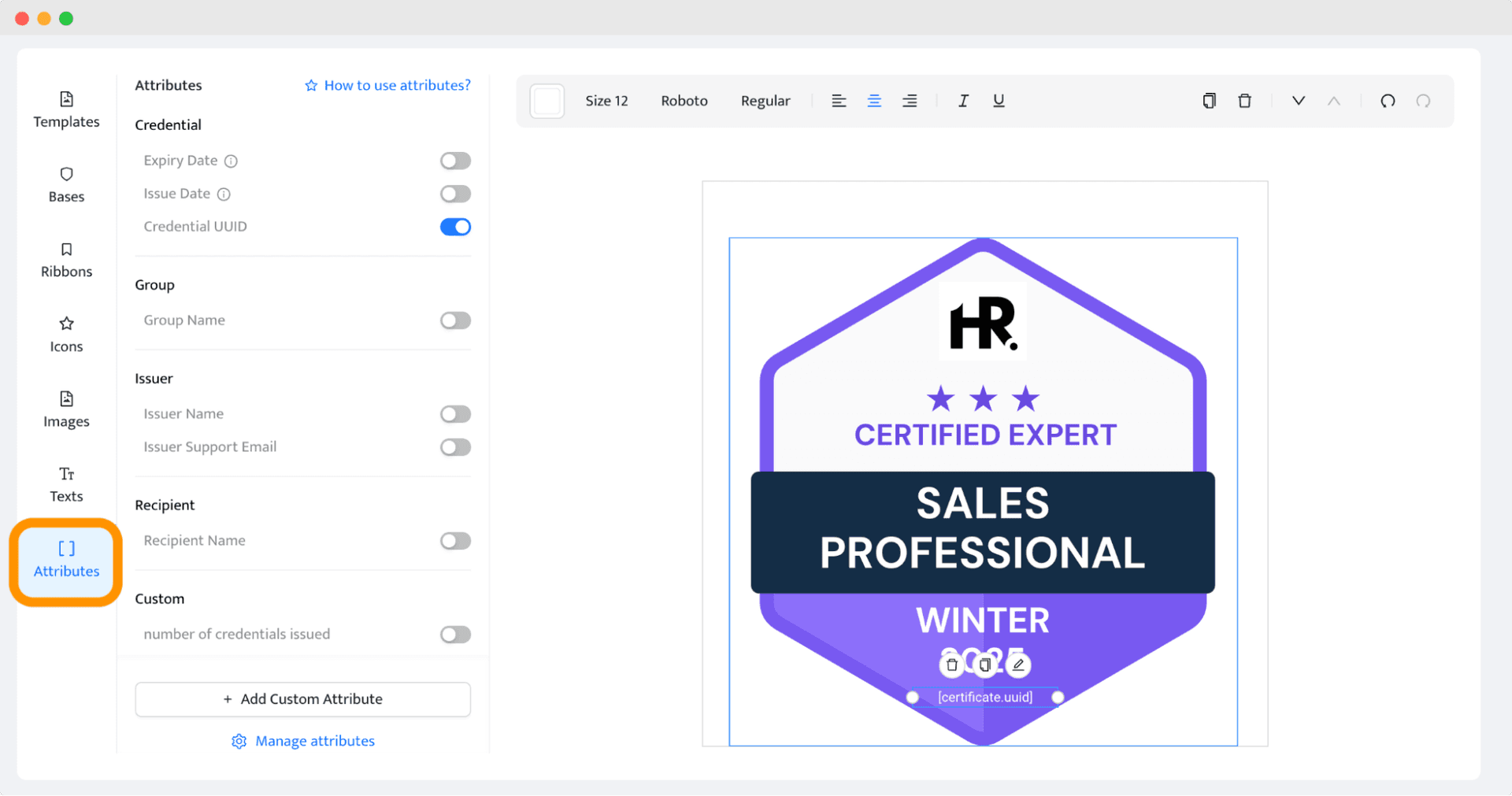The height and width of the screenshot is (796, 1512).
Task: Click the Add Custom Attribute button
Action: pyautogui.click(x=302, y=699)
